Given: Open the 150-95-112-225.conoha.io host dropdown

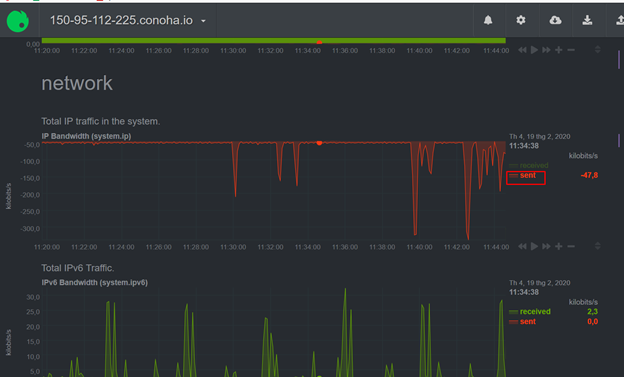Looking at the screenshot, I should [x=127, y=20].
